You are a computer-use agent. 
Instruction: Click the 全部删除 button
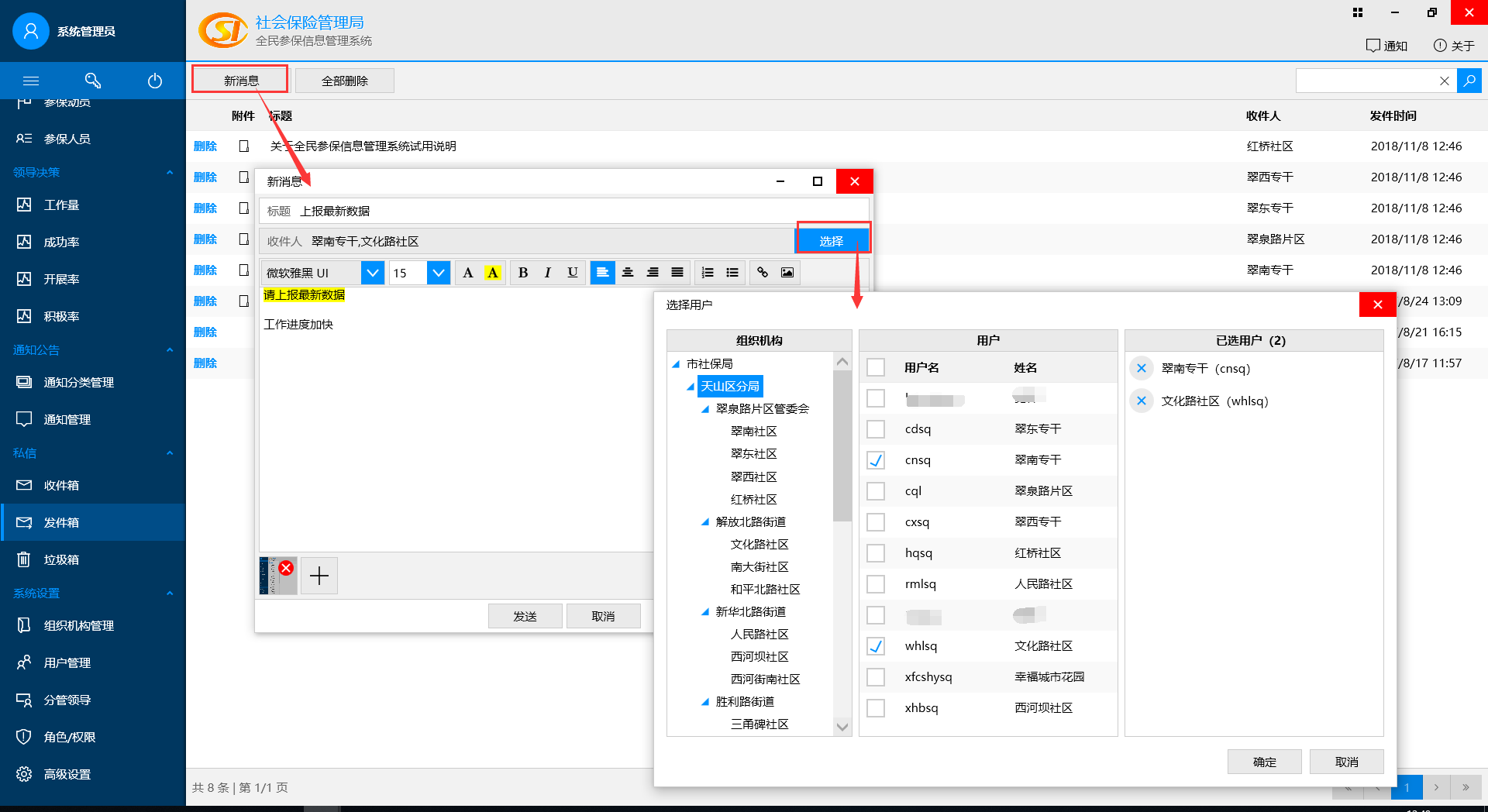pyautogui.click(x=345, y=81)
